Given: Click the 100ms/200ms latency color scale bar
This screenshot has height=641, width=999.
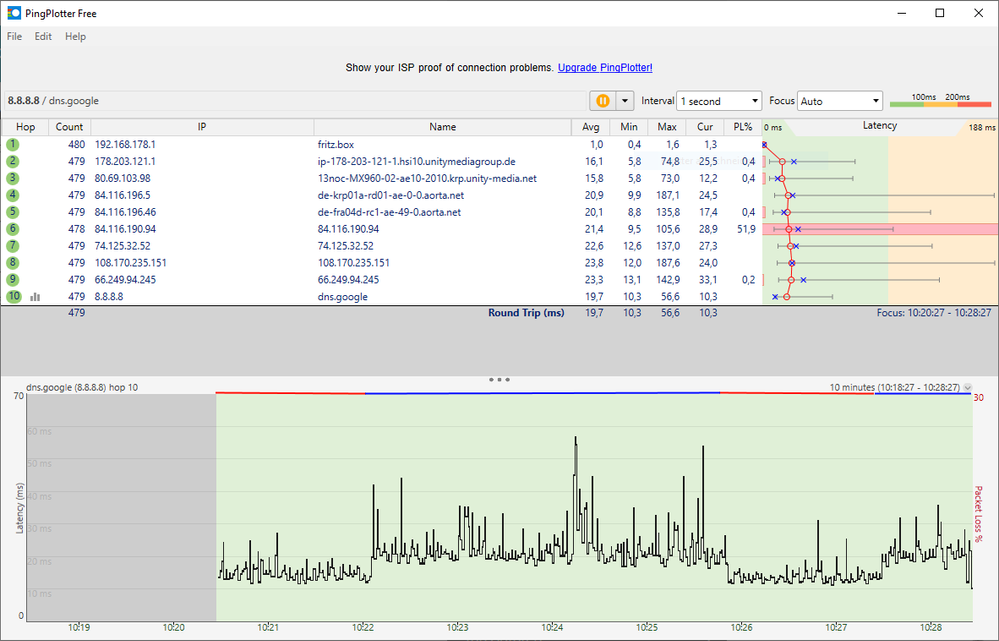Looking at the screenshot, I should pyautogui.click(x=940, y=102).
